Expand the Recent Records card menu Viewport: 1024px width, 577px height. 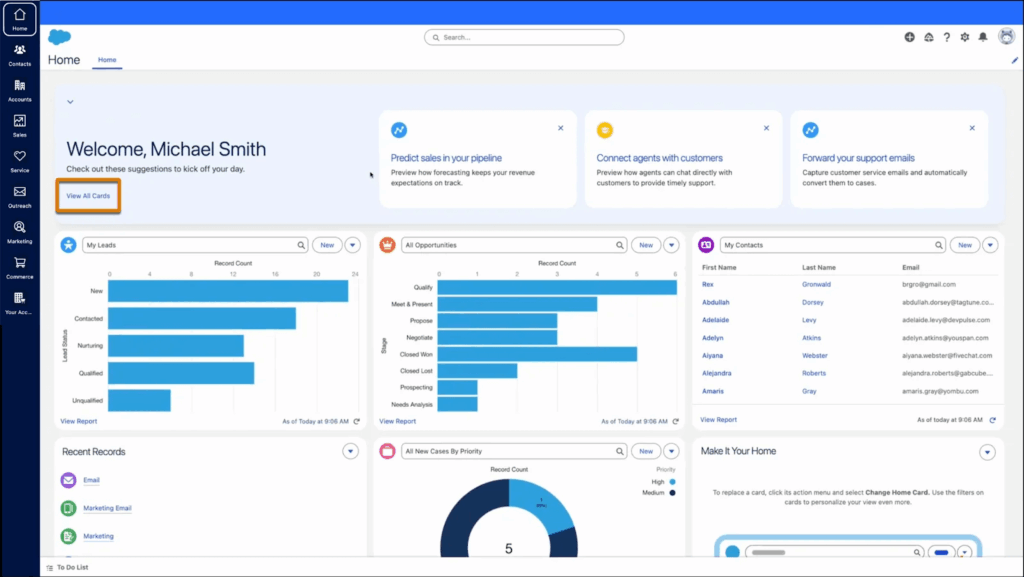click(350, 452)
